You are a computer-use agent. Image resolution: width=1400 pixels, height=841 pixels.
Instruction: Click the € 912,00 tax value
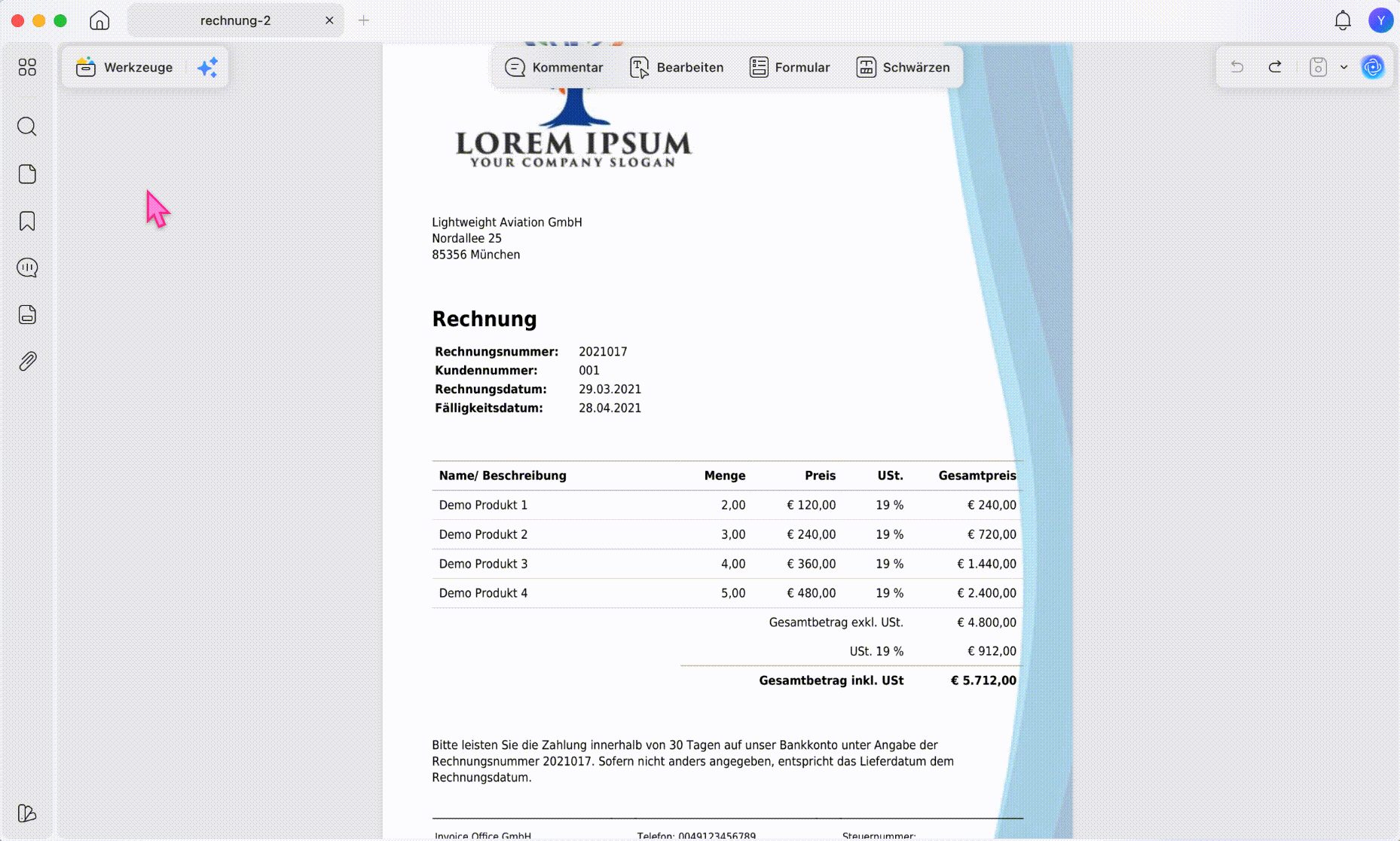tap(992, 651)
